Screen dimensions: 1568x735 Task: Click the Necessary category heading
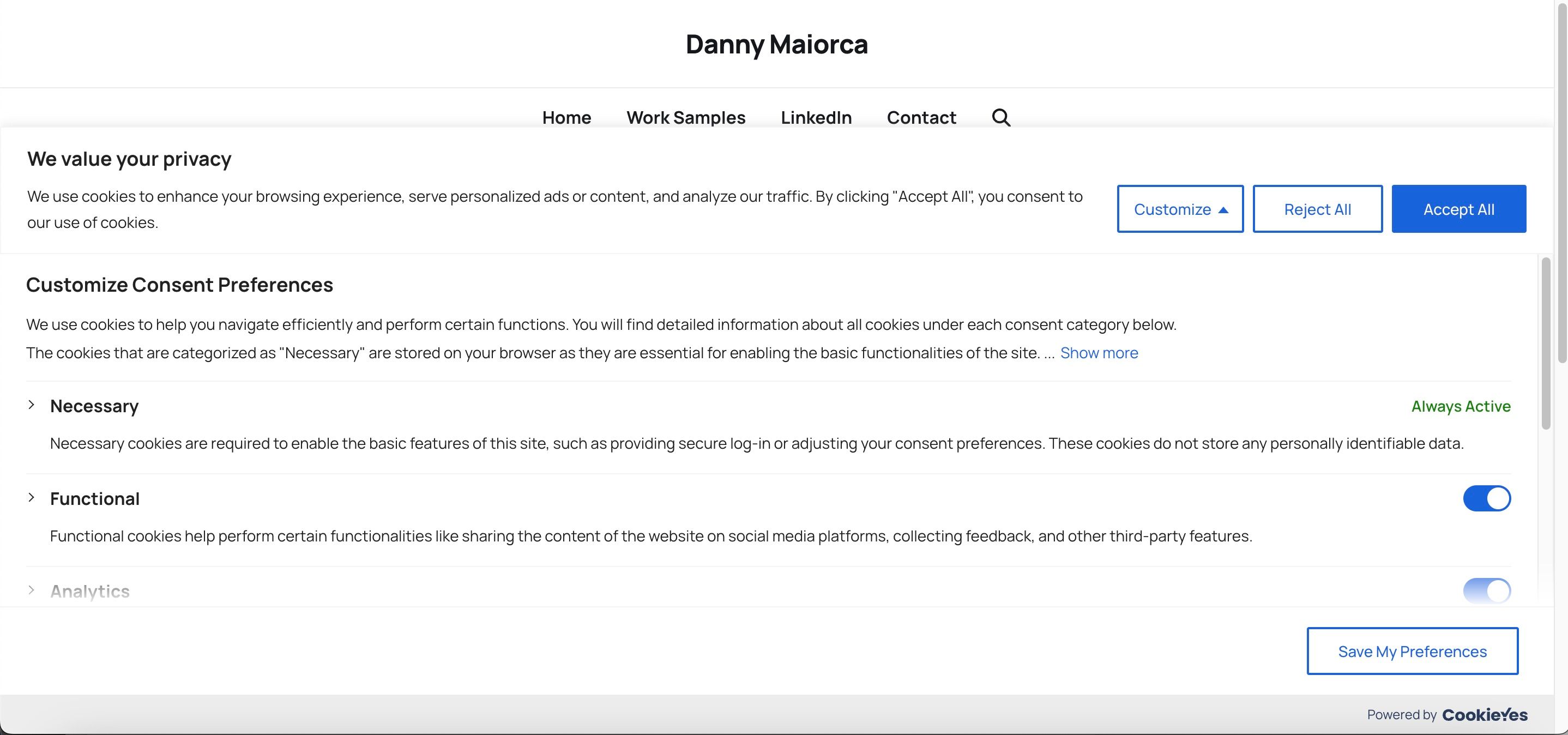(94, 406)
